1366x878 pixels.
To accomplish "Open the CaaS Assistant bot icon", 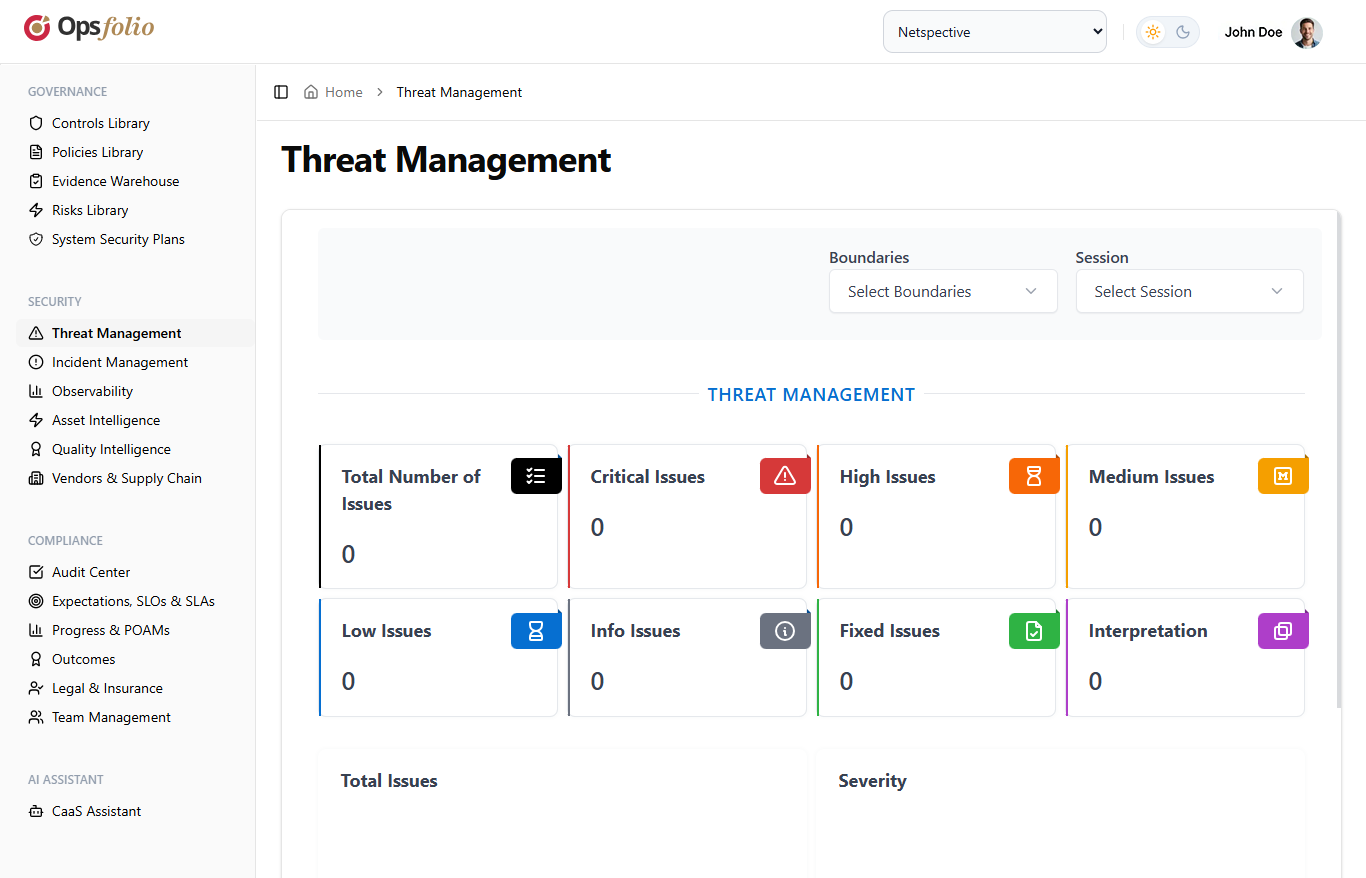I will point(35,810).
